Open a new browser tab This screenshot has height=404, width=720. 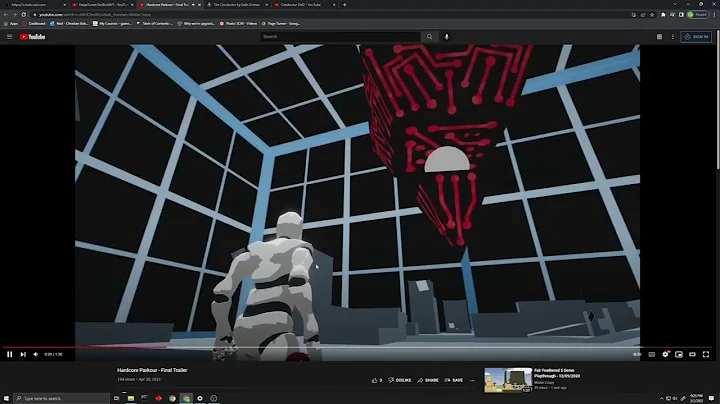coord(344,5)
